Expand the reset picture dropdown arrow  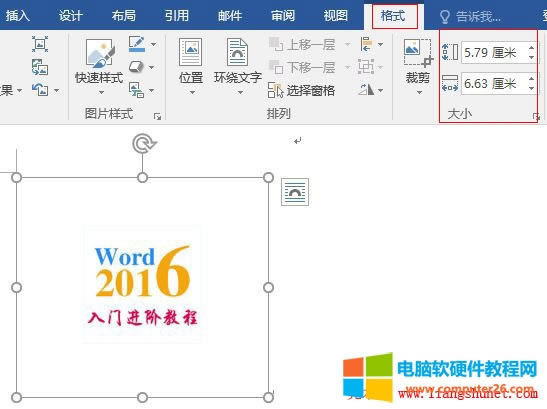point(57,90)
